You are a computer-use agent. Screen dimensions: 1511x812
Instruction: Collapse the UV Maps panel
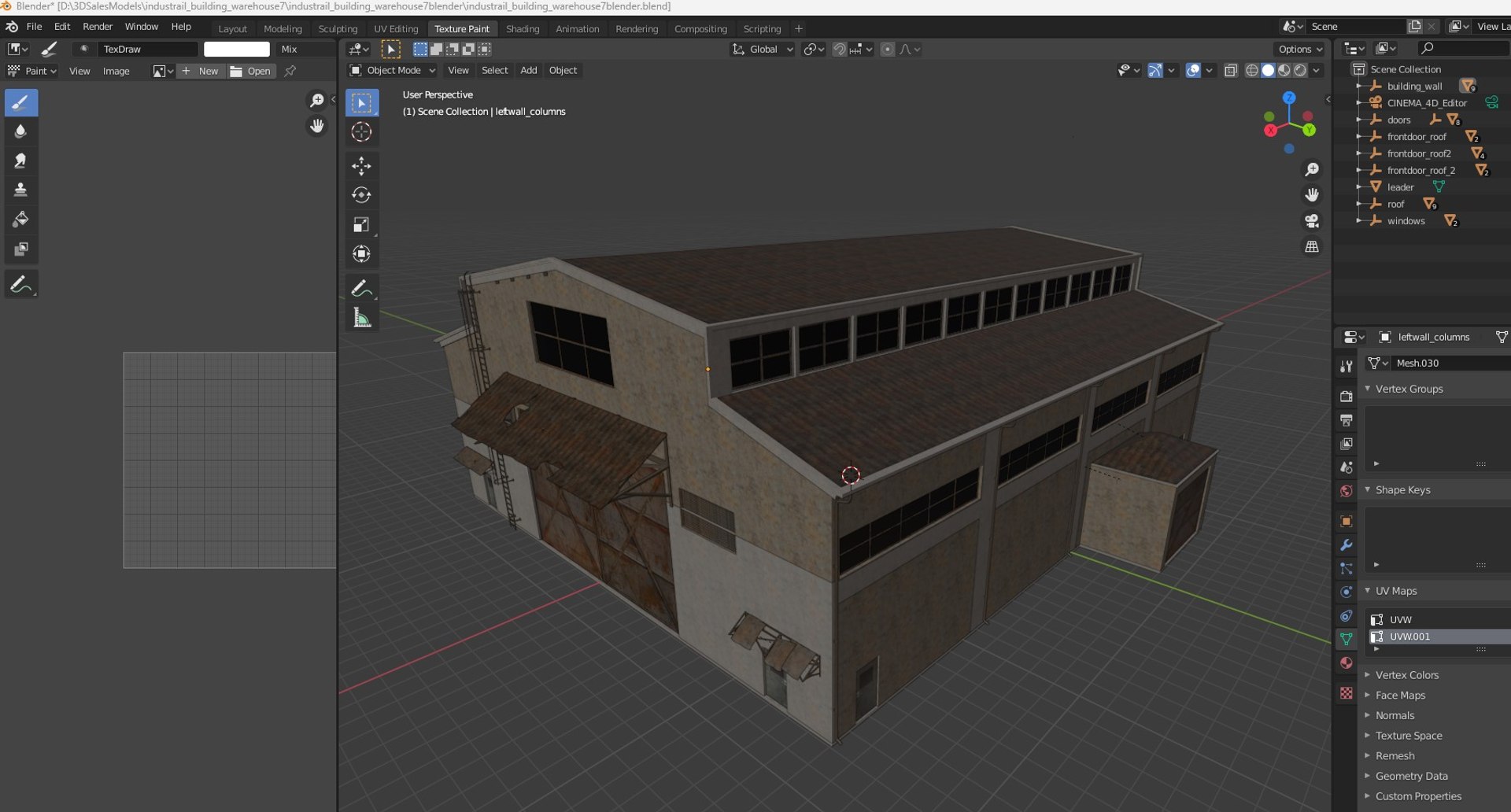(x=1396, y=590)
